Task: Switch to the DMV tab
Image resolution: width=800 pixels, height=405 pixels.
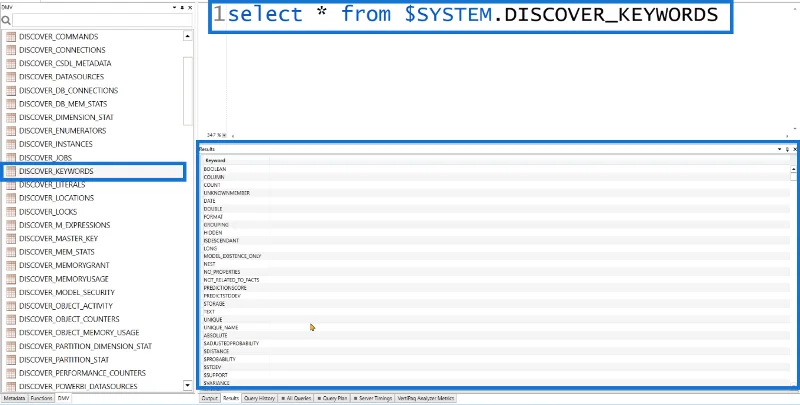Action: tap(63, 398)
